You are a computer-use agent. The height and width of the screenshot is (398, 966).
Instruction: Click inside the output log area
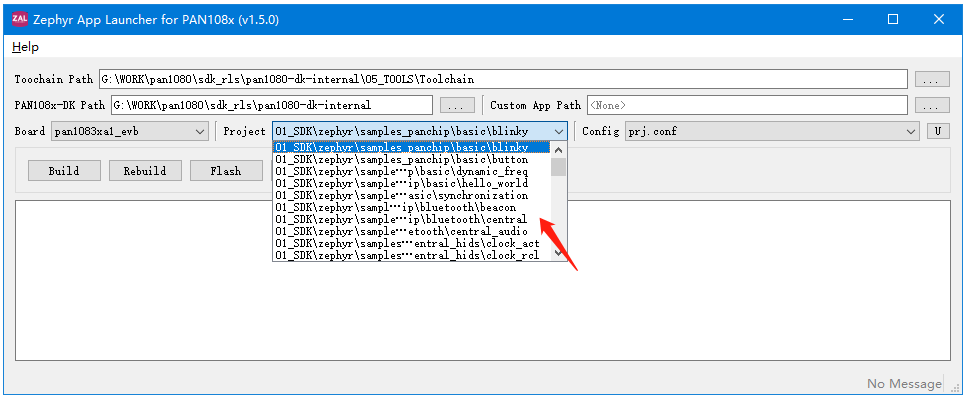pos(483,280)
